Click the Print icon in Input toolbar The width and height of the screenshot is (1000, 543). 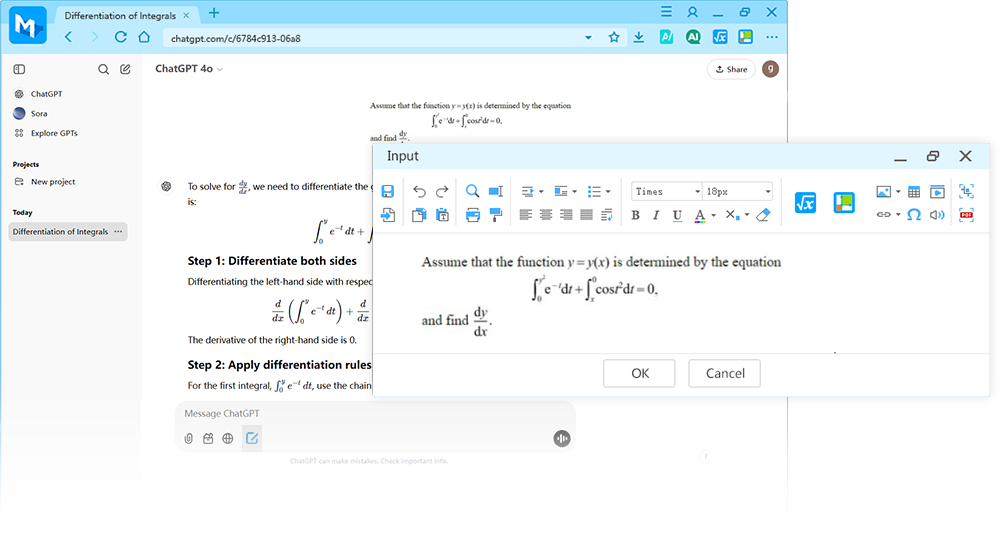point(473,215)
